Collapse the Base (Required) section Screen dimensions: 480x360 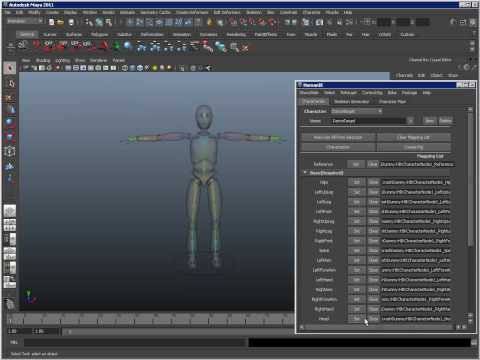tap(305, 173)
